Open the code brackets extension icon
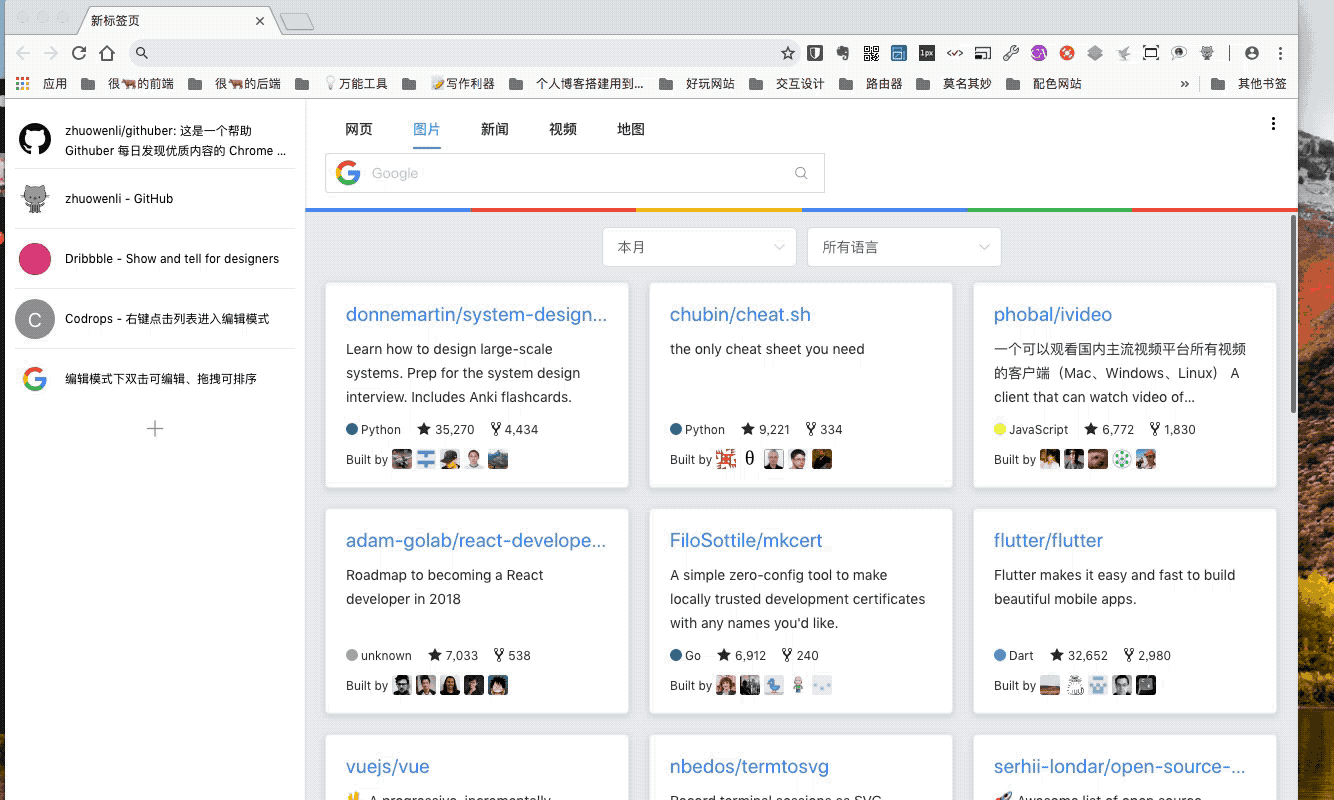 pyautogui.click(x=955, y=53)
